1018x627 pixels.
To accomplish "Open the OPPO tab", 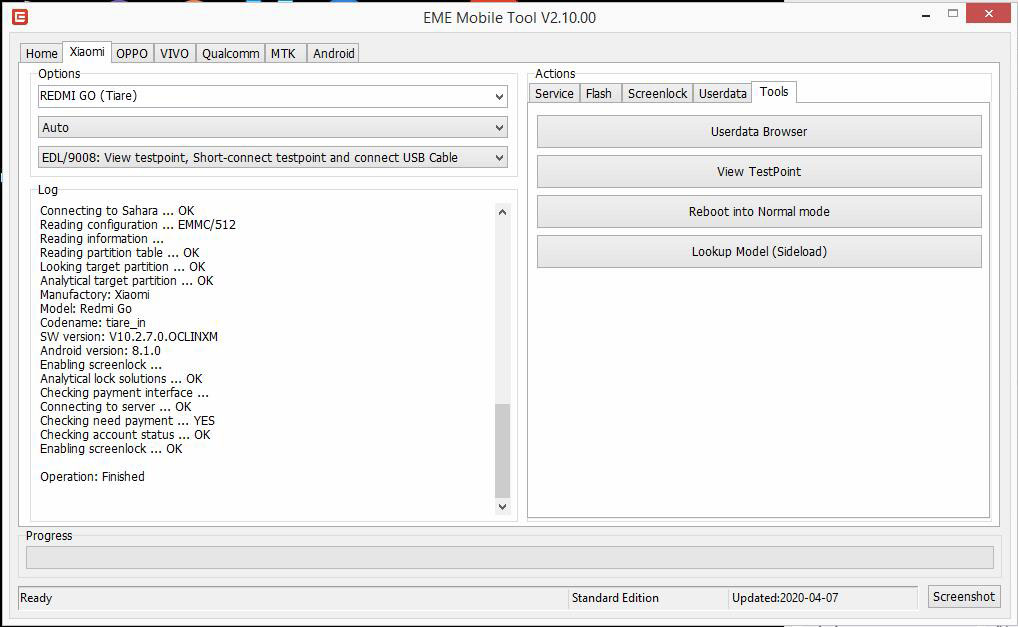I will pos(132,53).
